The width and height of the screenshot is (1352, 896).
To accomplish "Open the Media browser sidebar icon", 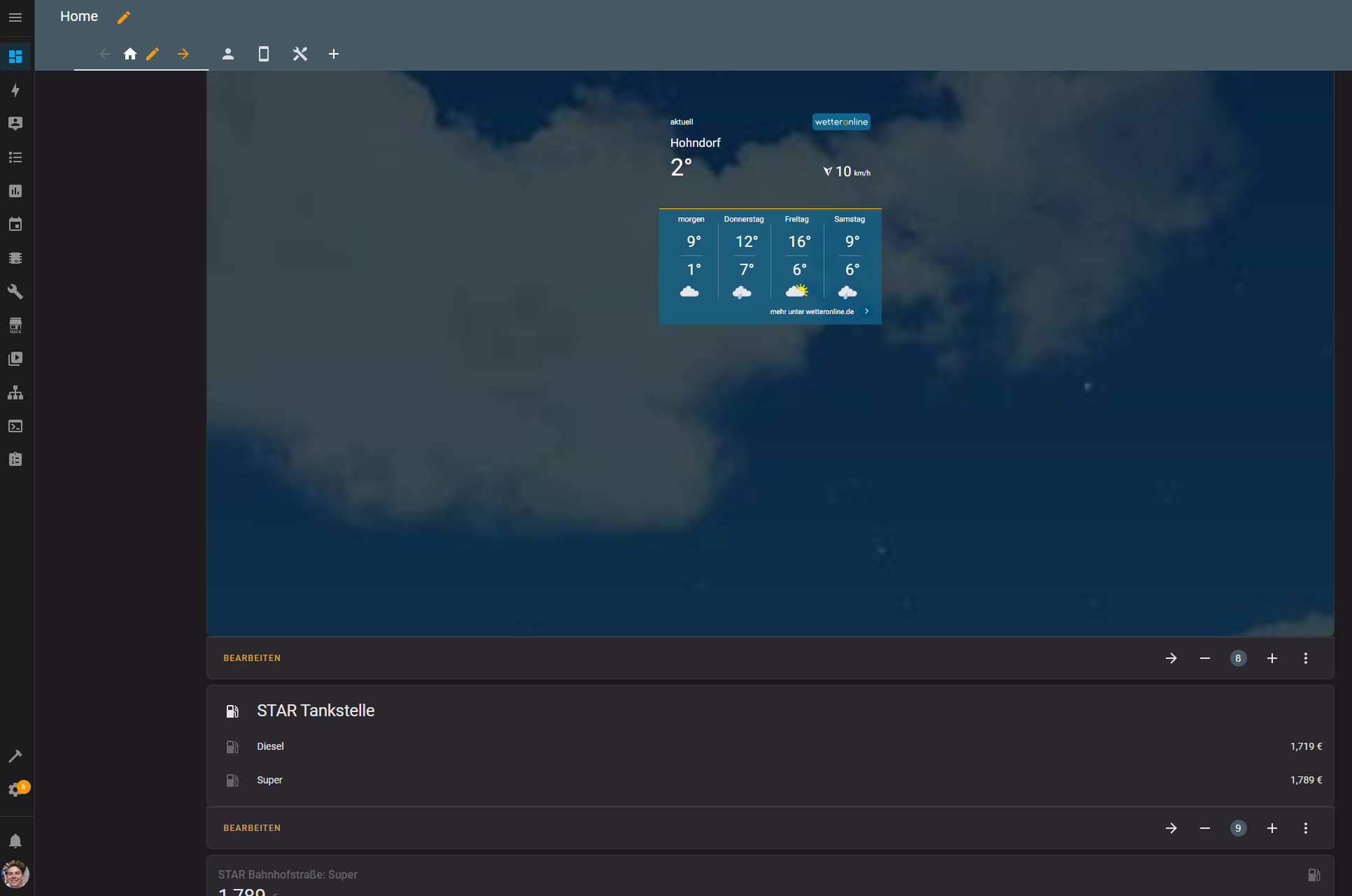I will 15,359.
